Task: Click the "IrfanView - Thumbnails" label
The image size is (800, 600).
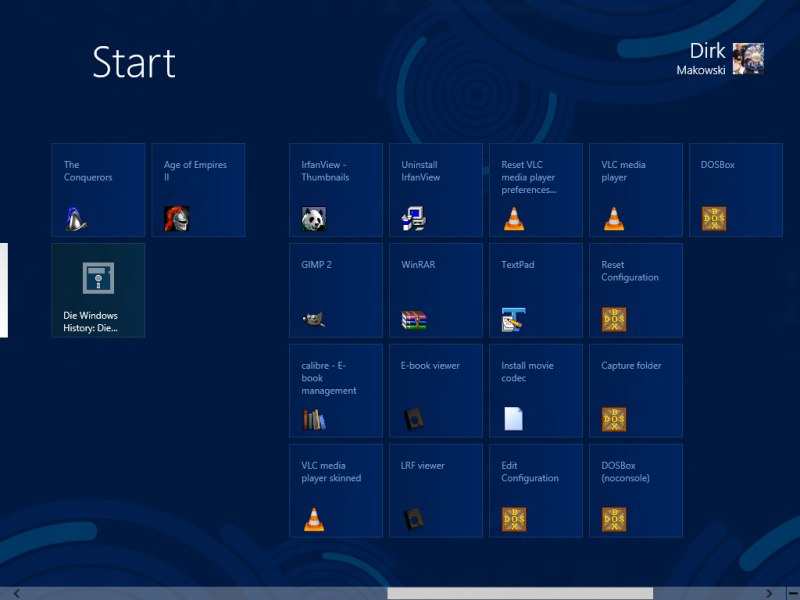Action: point(325,171)
